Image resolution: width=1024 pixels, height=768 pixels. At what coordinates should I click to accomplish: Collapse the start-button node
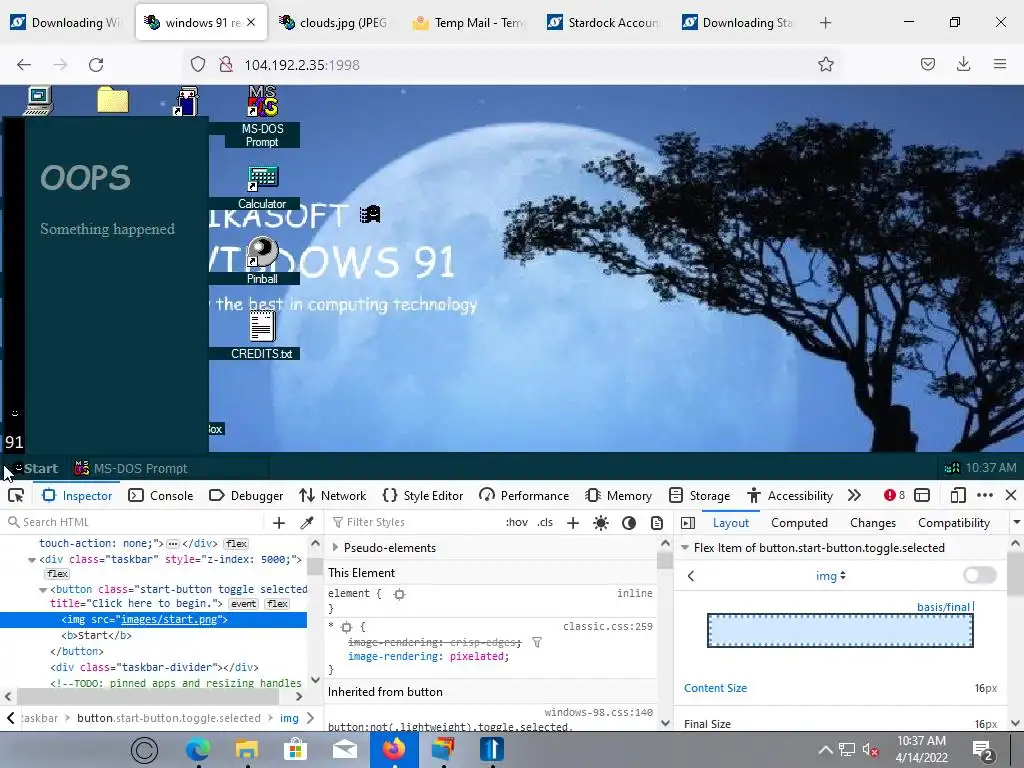pos(43,590)
